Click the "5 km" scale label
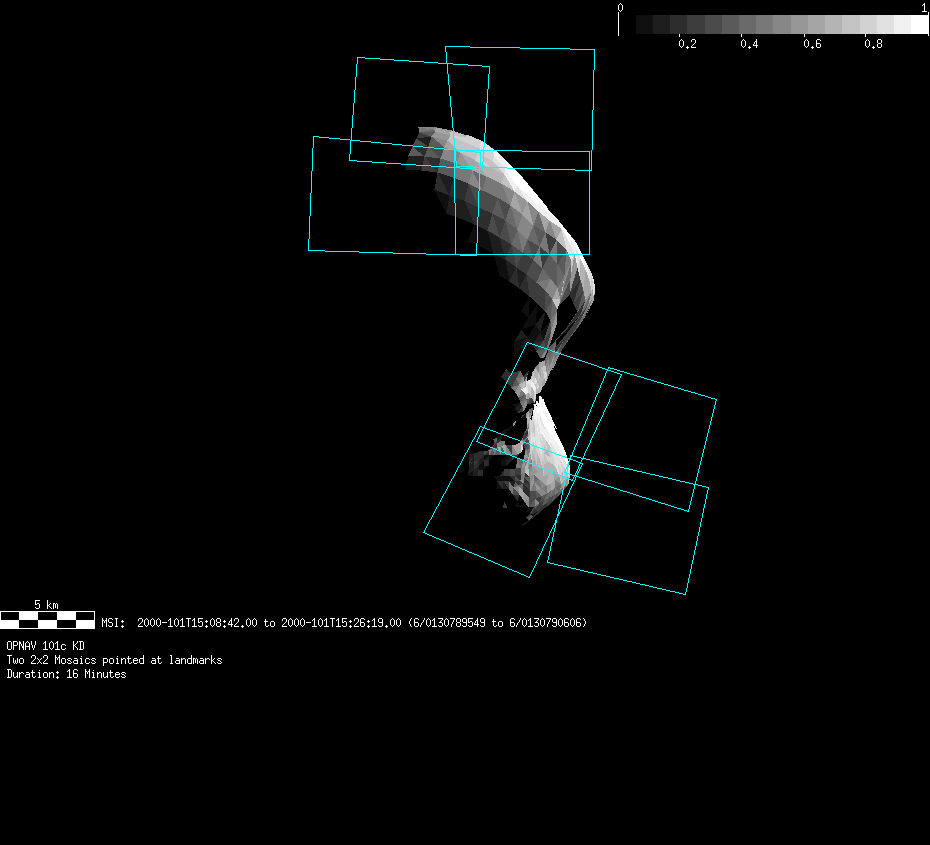The height and width of the screenshot is (845, 930). [46, 605]
